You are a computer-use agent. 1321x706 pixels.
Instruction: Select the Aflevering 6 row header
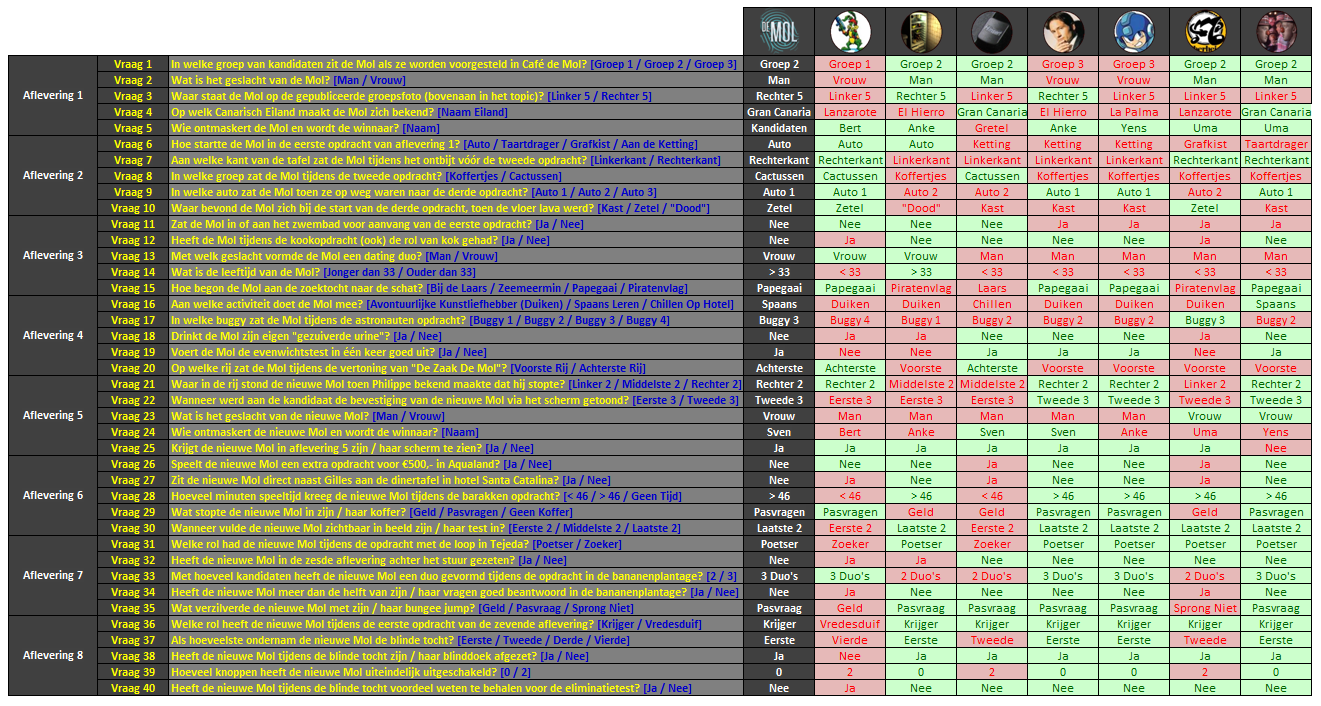coord(54,496)
